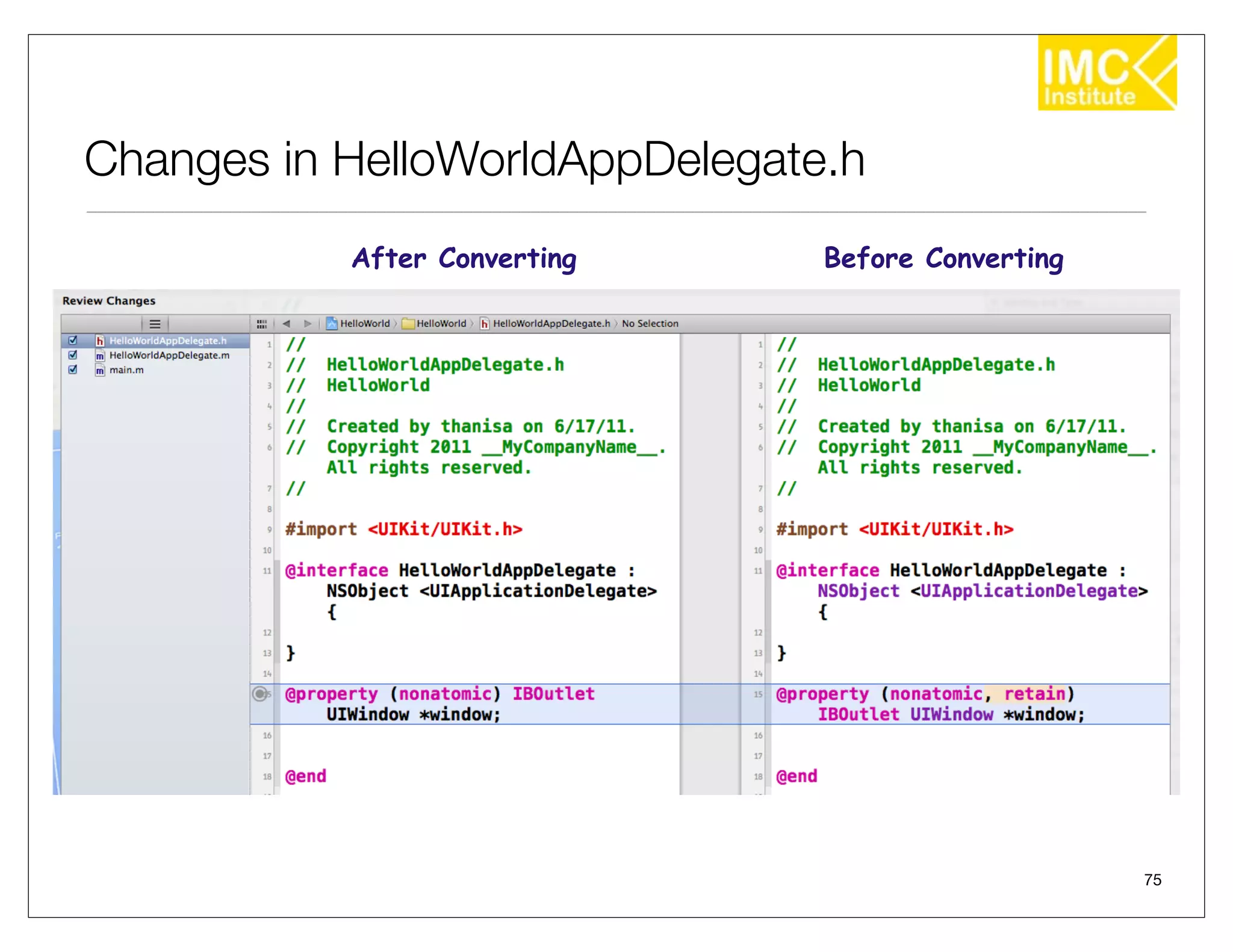Click the IMC Institute logo
Viewport: 1233px width, 952px height.
point(1107,72)
